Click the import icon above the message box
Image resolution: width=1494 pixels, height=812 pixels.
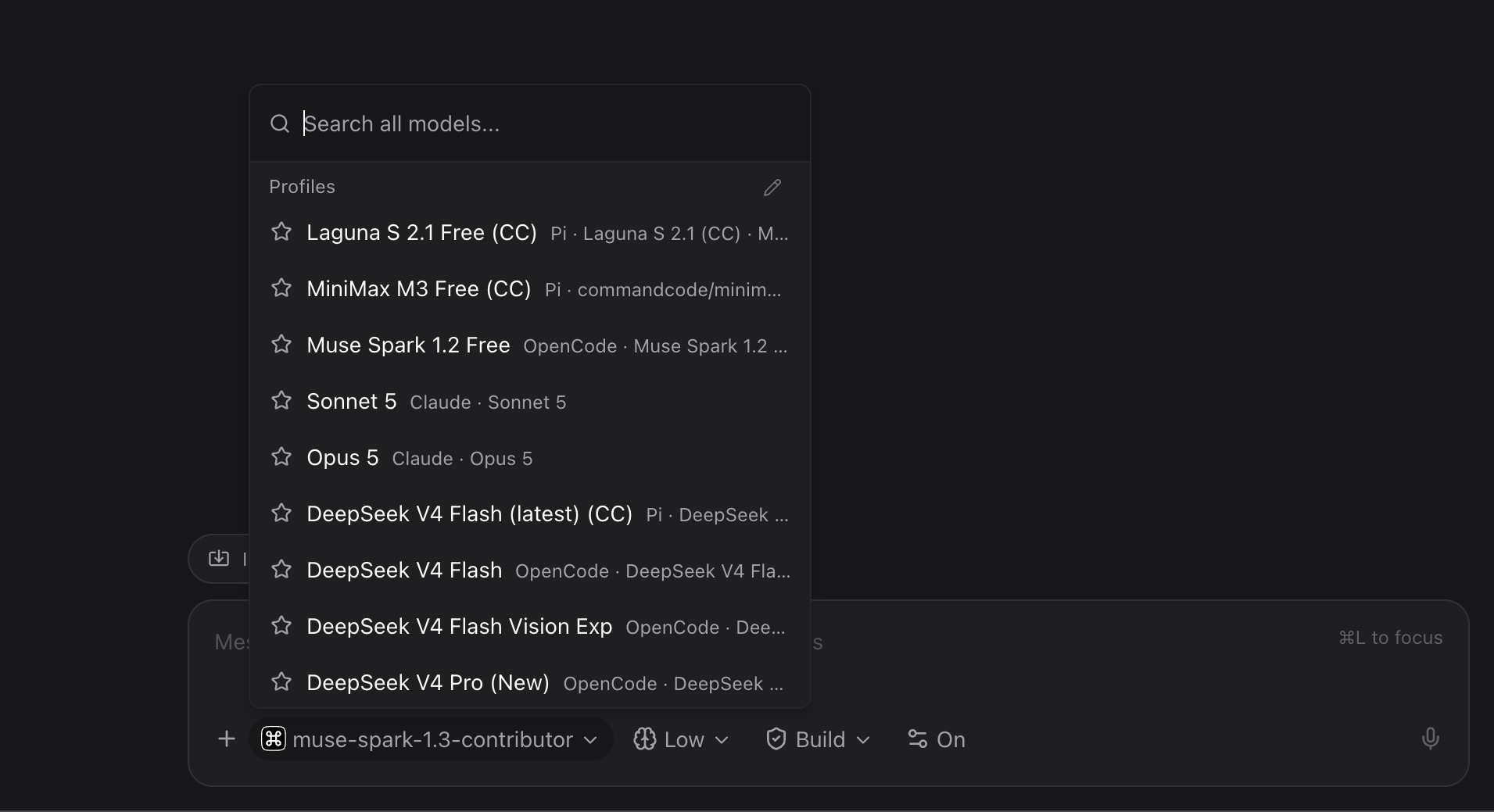click(x=219, y=558)
